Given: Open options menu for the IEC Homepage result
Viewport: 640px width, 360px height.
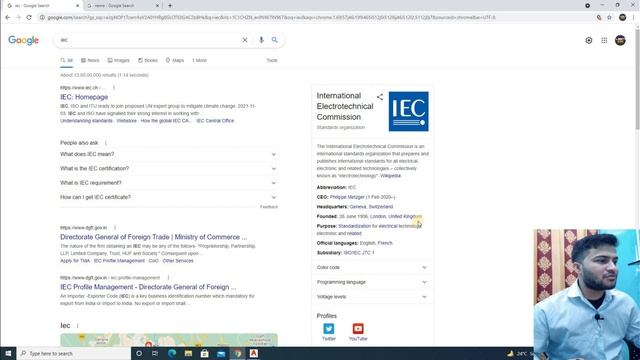Looking at the screenshot, I should tap(114, 88).
